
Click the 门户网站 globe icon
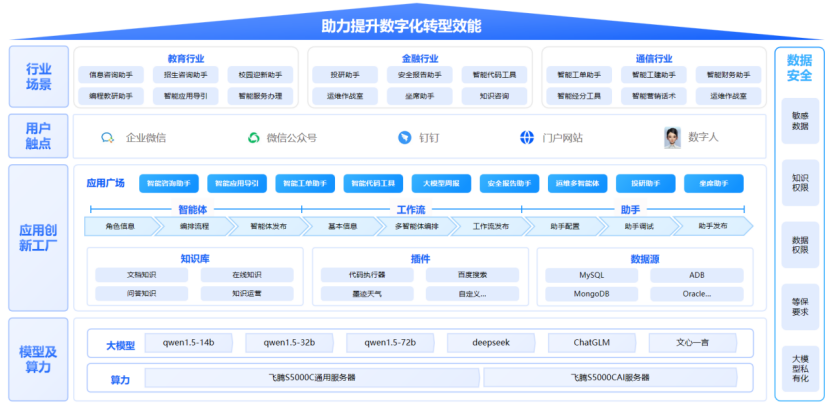527,137
